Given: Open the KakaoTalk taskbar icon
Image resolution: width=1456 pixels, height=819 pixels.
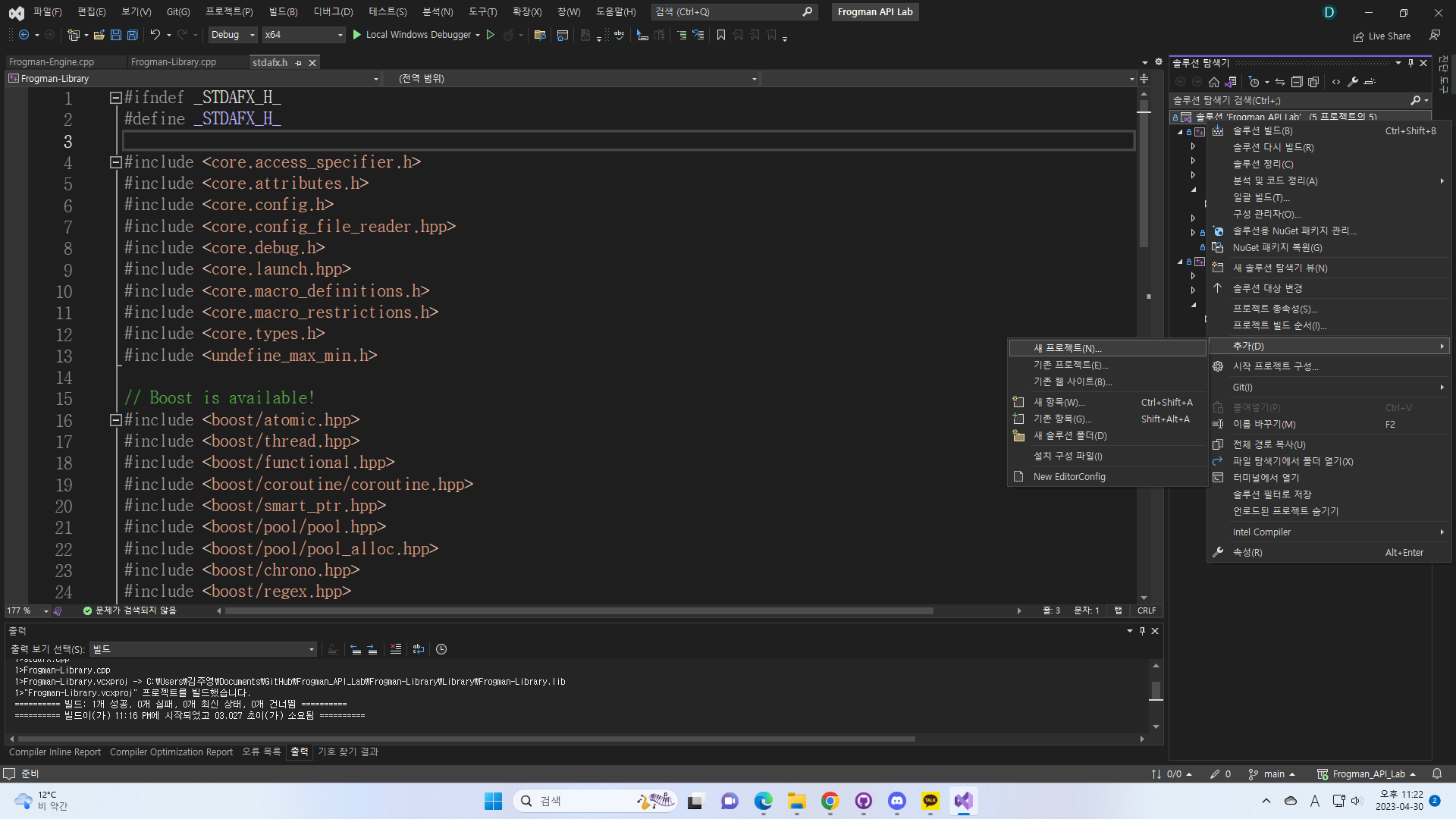Looking at the screenshot, I should tap(930, 801).
